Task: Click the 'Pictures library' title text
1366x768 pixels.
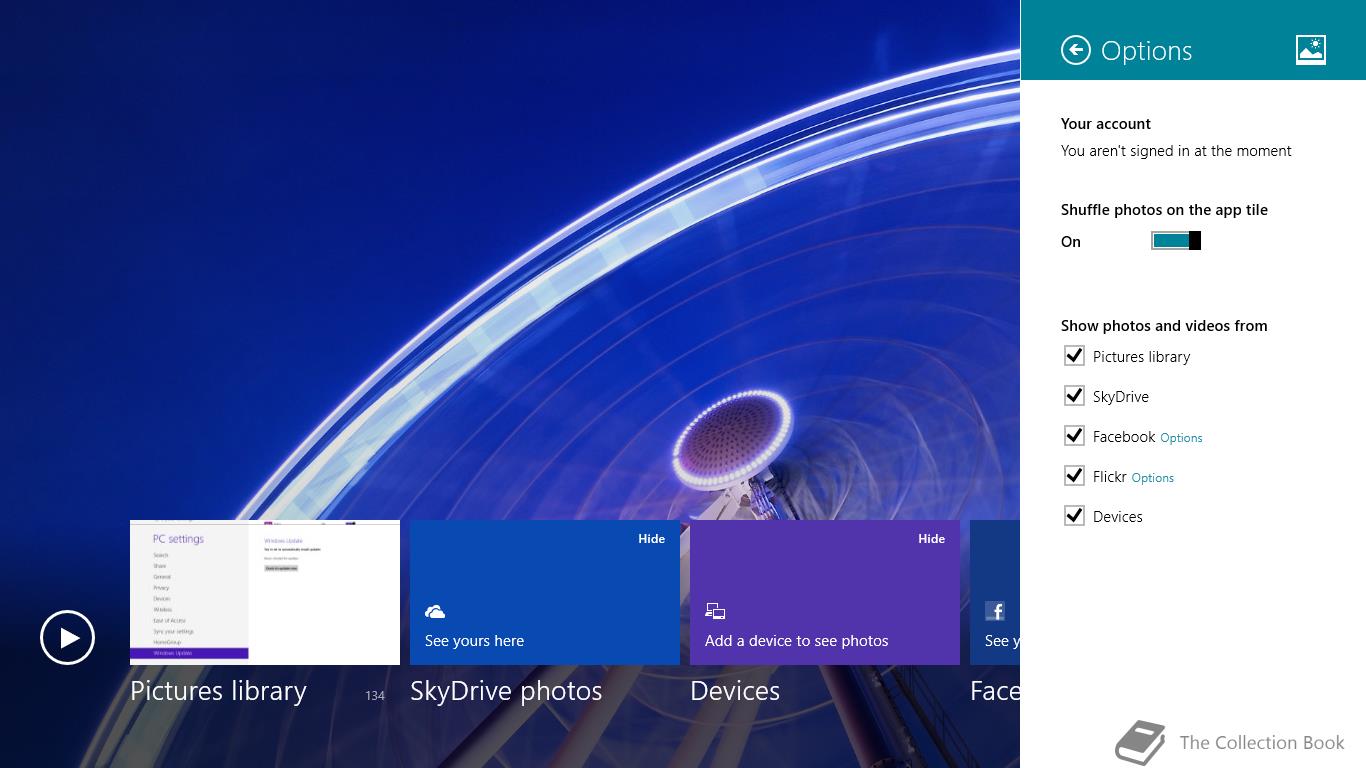Action: [218, 691]
